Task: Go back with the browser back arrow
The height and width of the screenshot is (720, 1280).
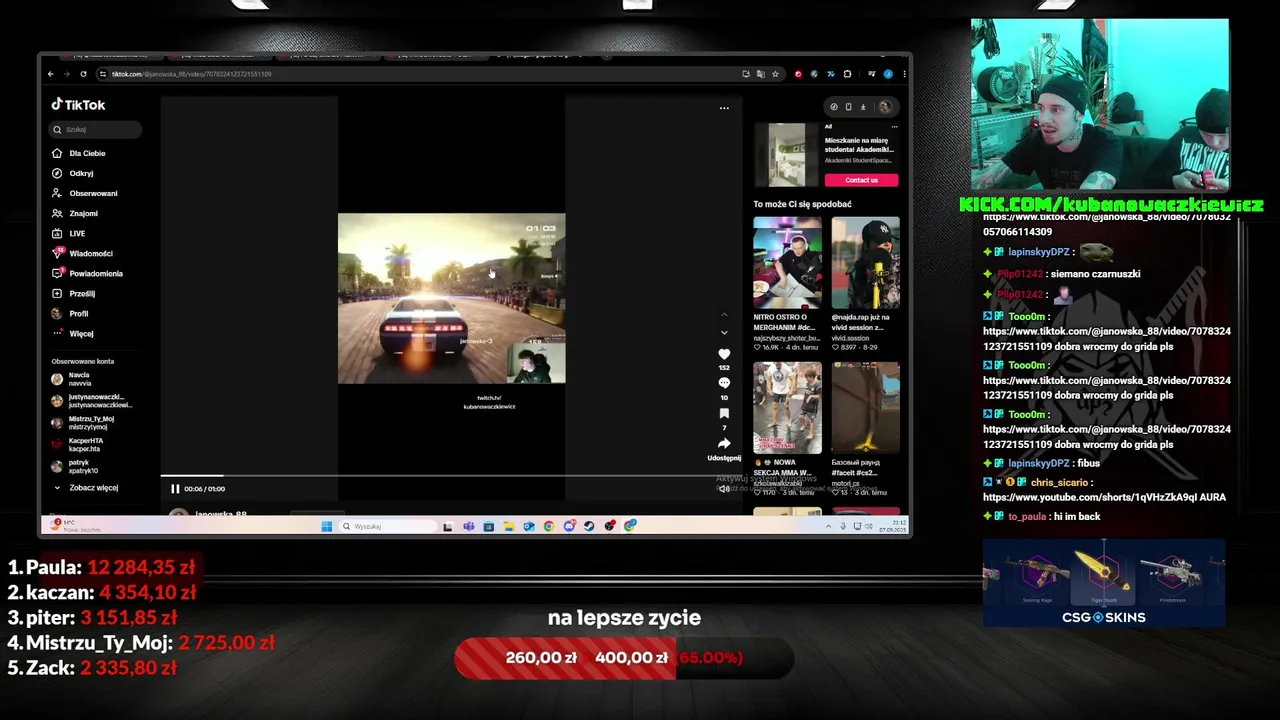Action: point(51,74)
